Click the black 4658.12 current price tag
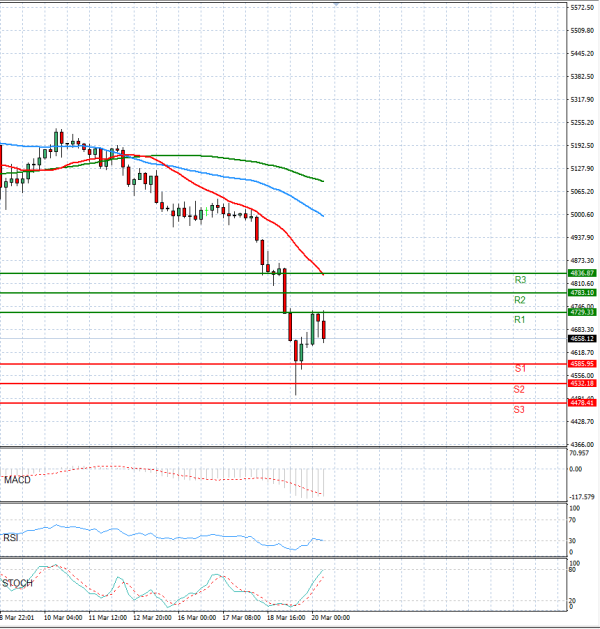This screenshot has width=600, height=629. (x=582, y=339)
